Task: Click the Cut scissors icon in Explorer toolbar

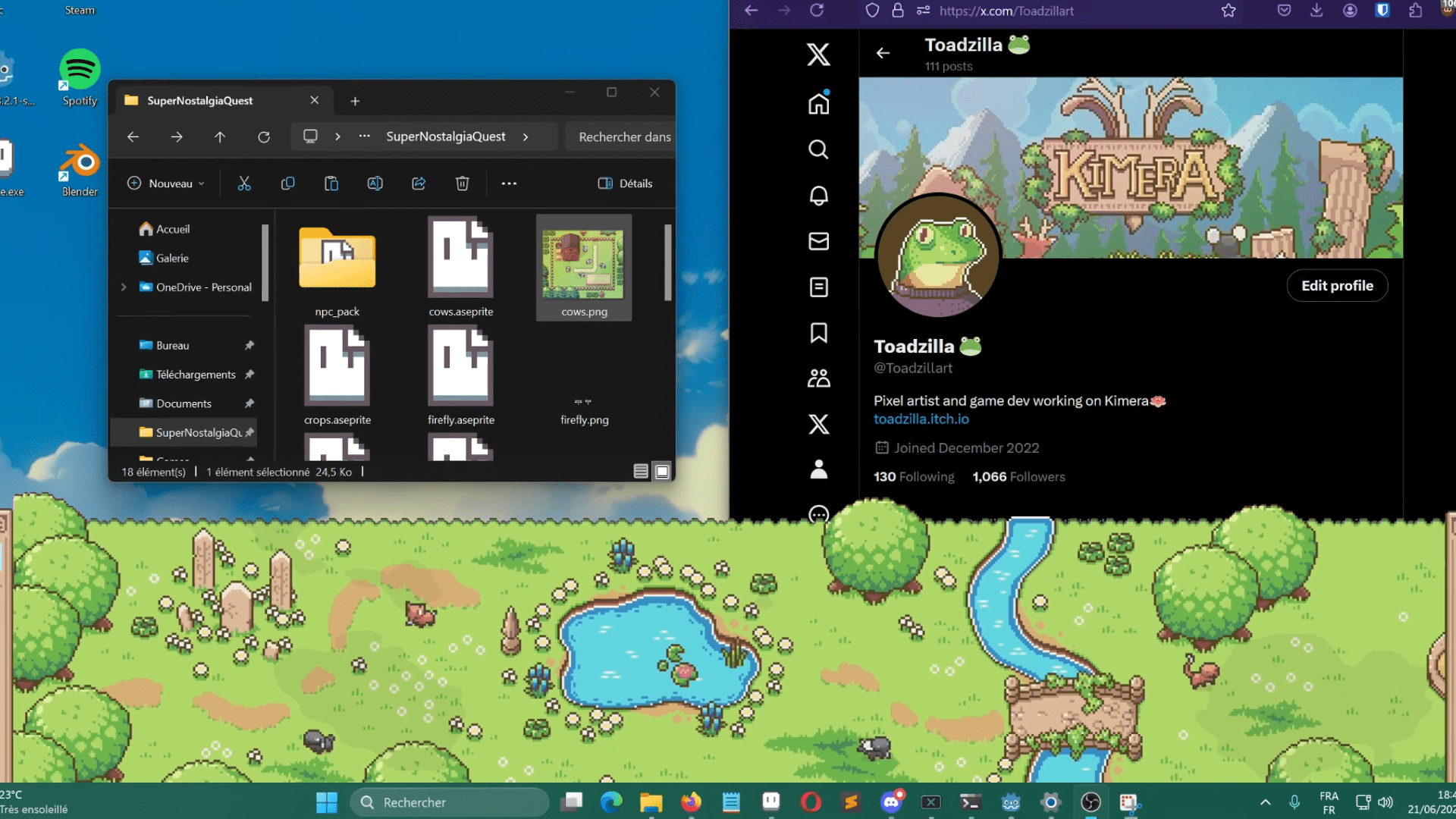Action: (244, 184)
